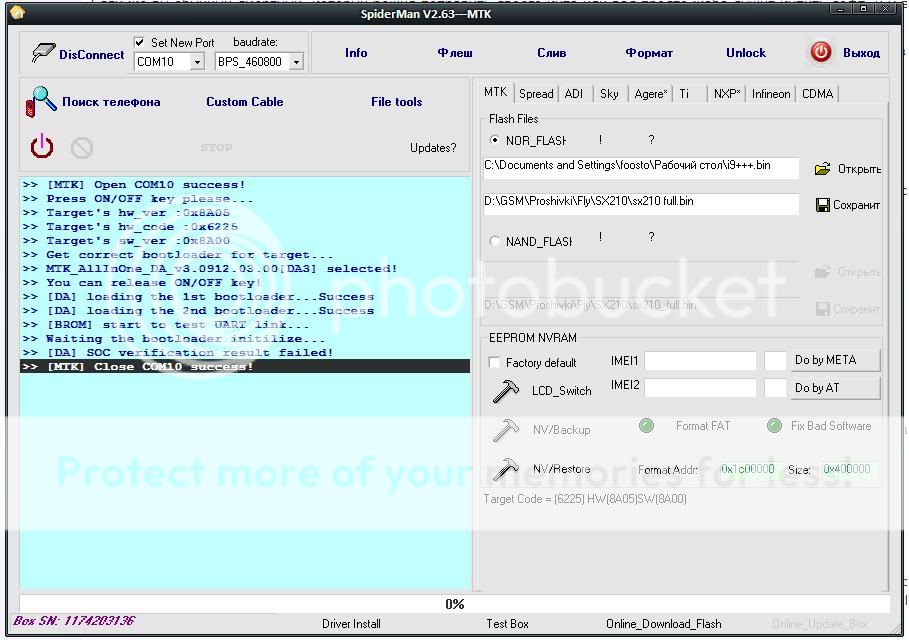Screen dimensions: 909x640
Task: Switch to the Agere tab
Action: (x=650, y=93)
